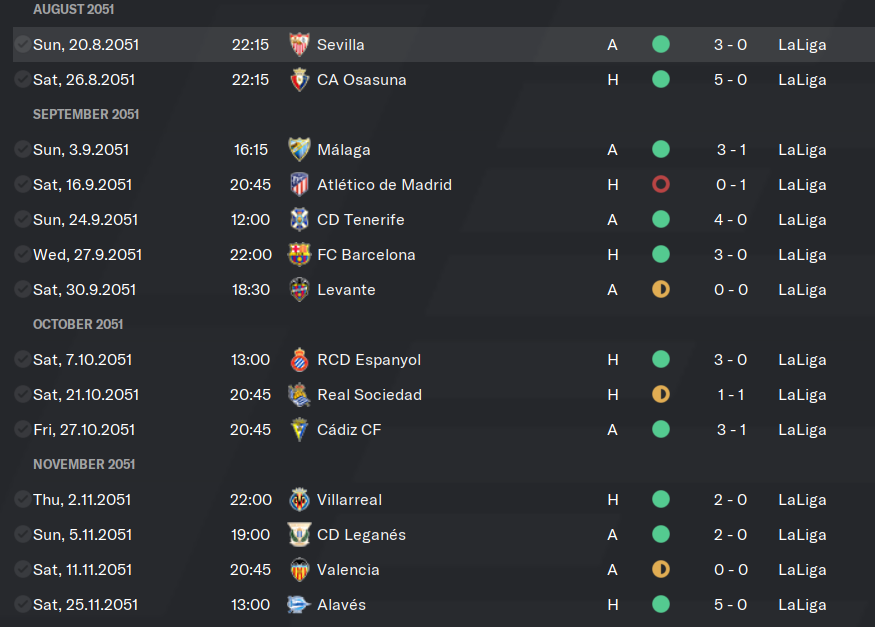Click the red loss indicator for Atlético match
This screenshot has width=875, height=627.
pos(661,184)
